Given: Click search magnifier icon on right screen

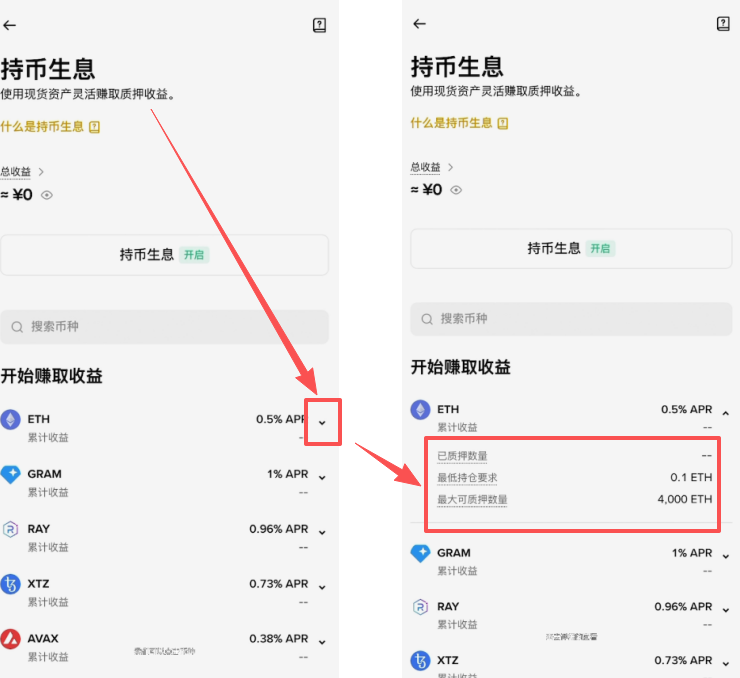Looking at the screenshot, I should click(x=427, y=319).
